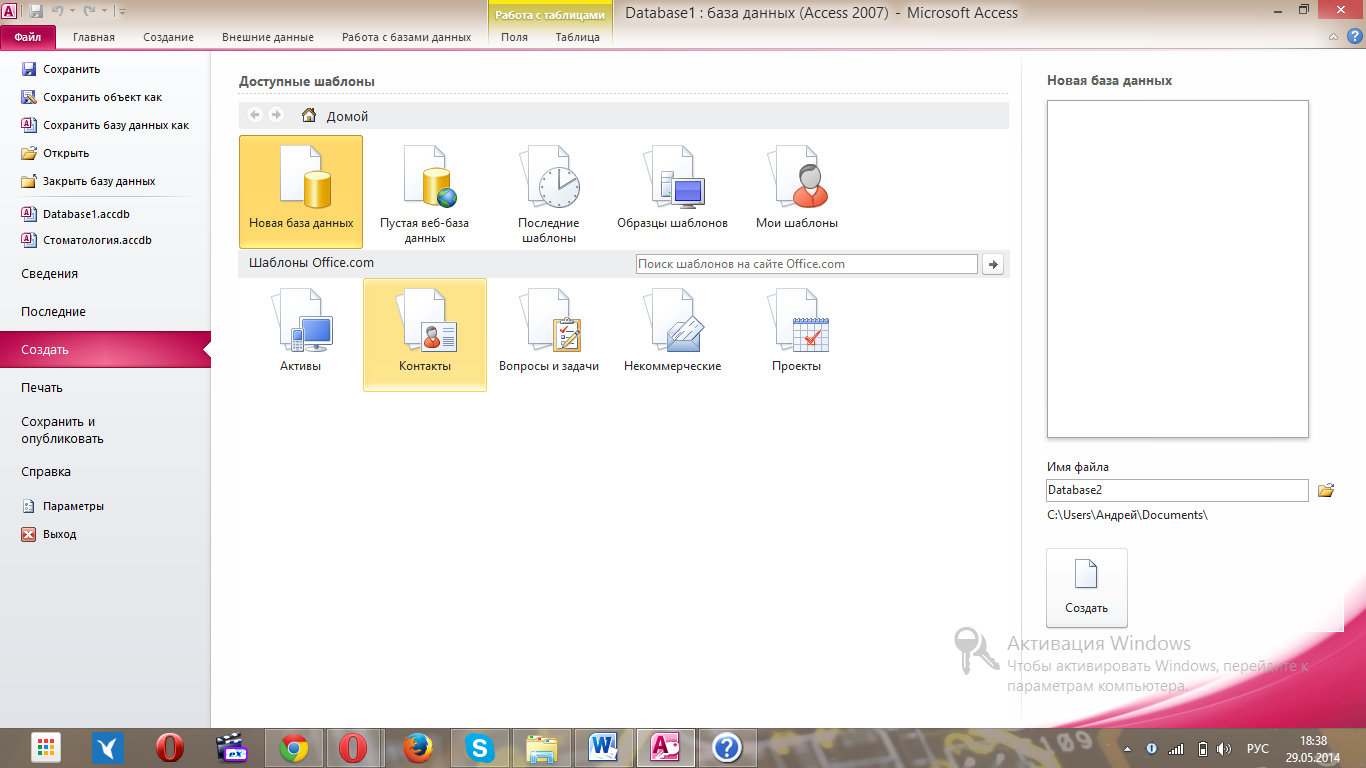Select the Новая база данных template
This screenshot has height=768, width=1366.
click(x=301, y=192)
